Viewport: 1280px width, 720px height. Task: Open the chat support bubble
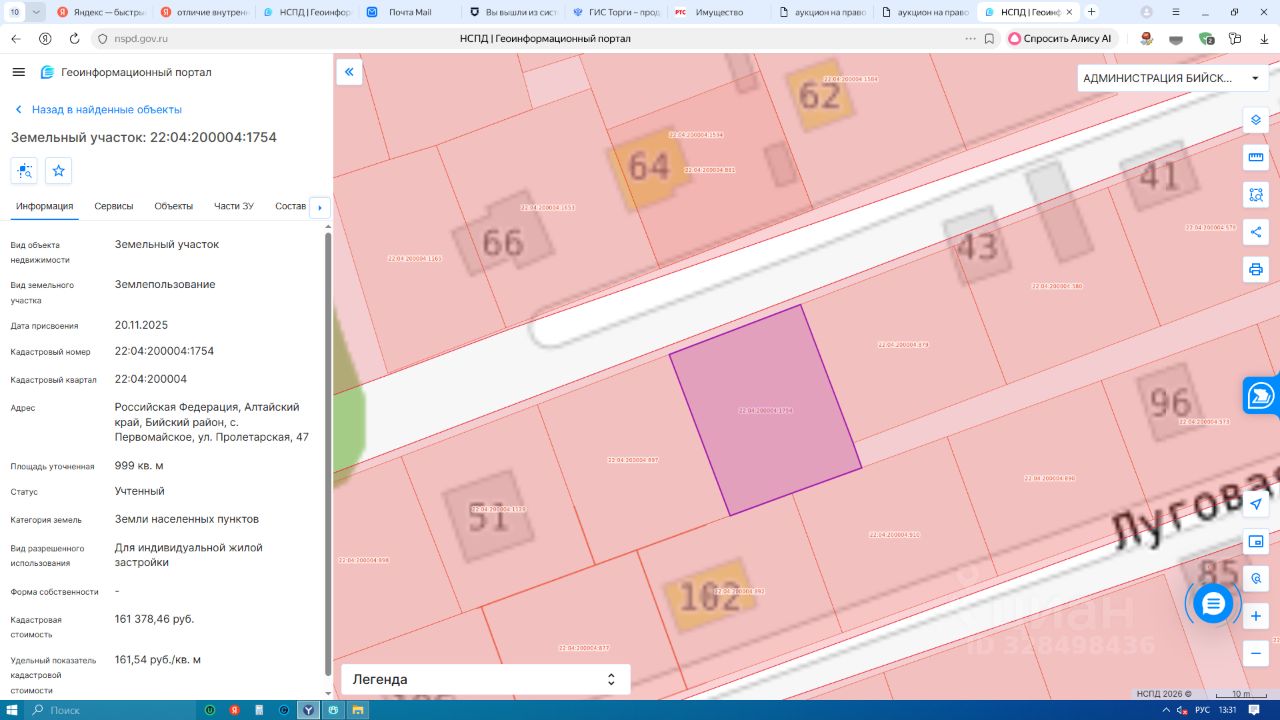(x=1212, y=603)
